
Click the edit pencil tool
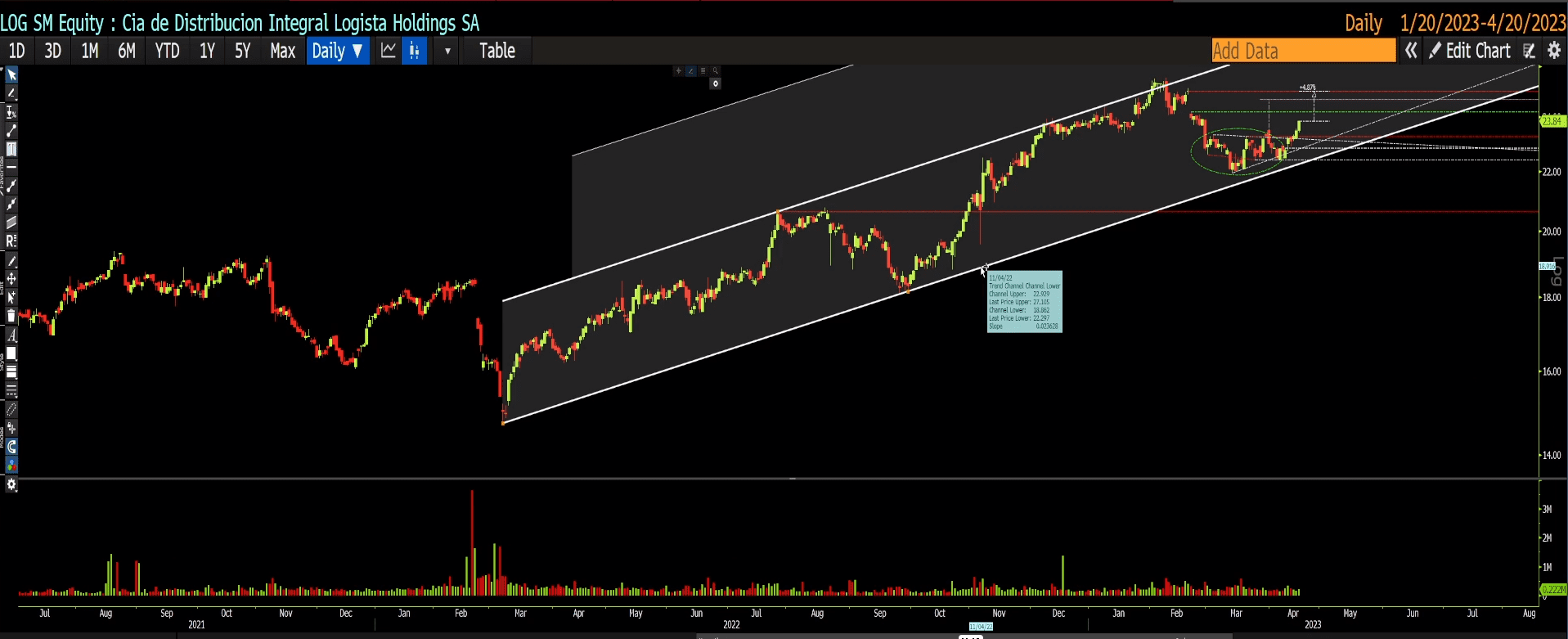(x=11, y=262)
